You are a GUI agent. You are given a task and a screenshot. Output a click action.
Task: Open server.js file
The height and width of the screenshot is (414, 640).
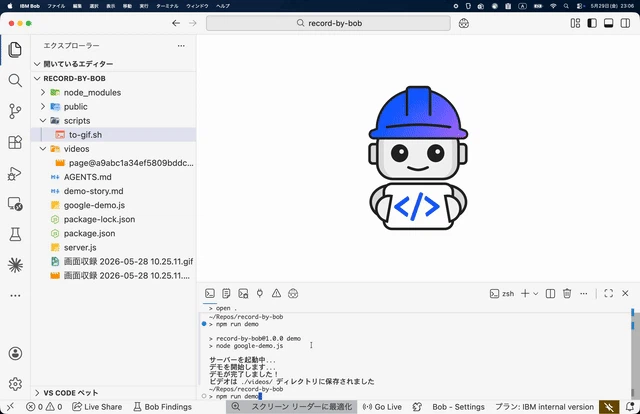coord(113,247)
